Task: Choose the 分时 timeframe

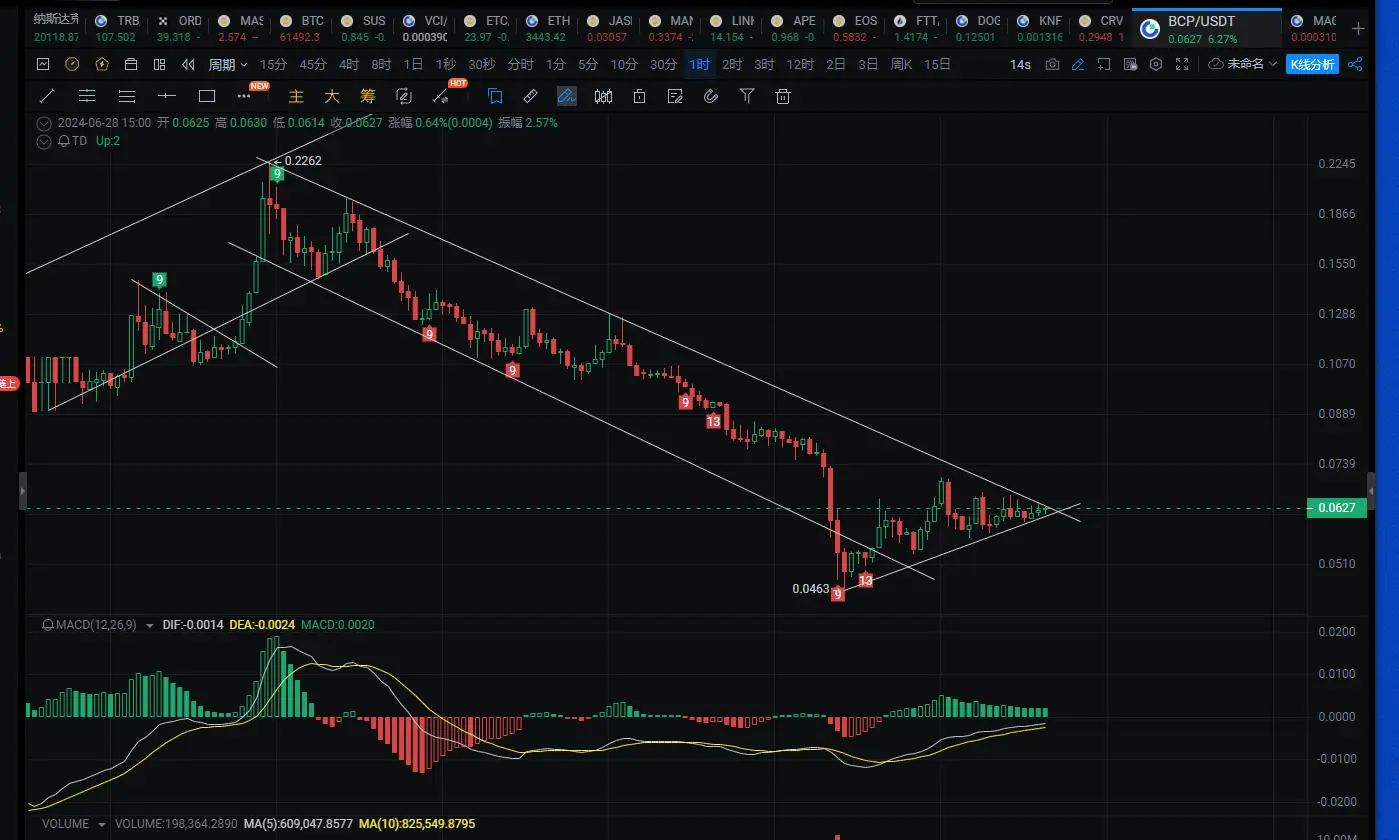Action: point(520,65)
